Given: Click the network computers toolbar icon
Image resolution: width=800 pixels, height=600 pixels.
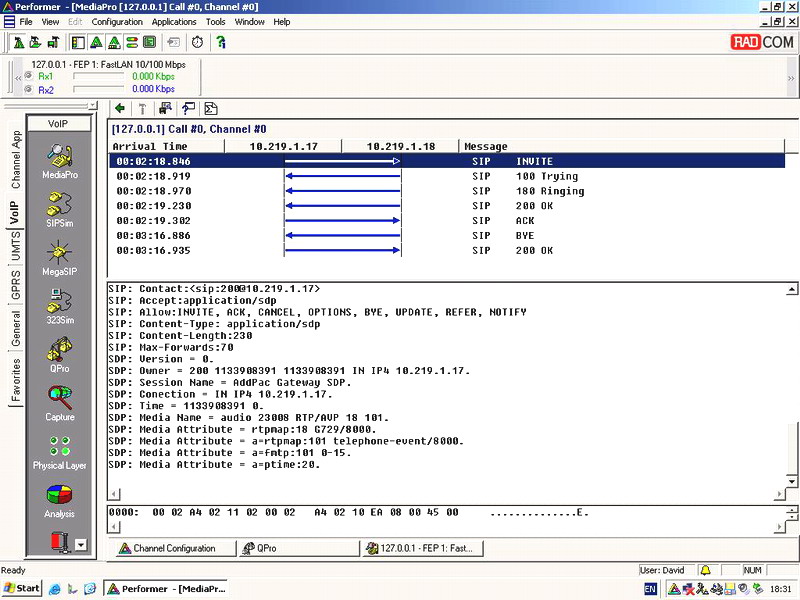Looking at the screenshot, I should [165, 108].
